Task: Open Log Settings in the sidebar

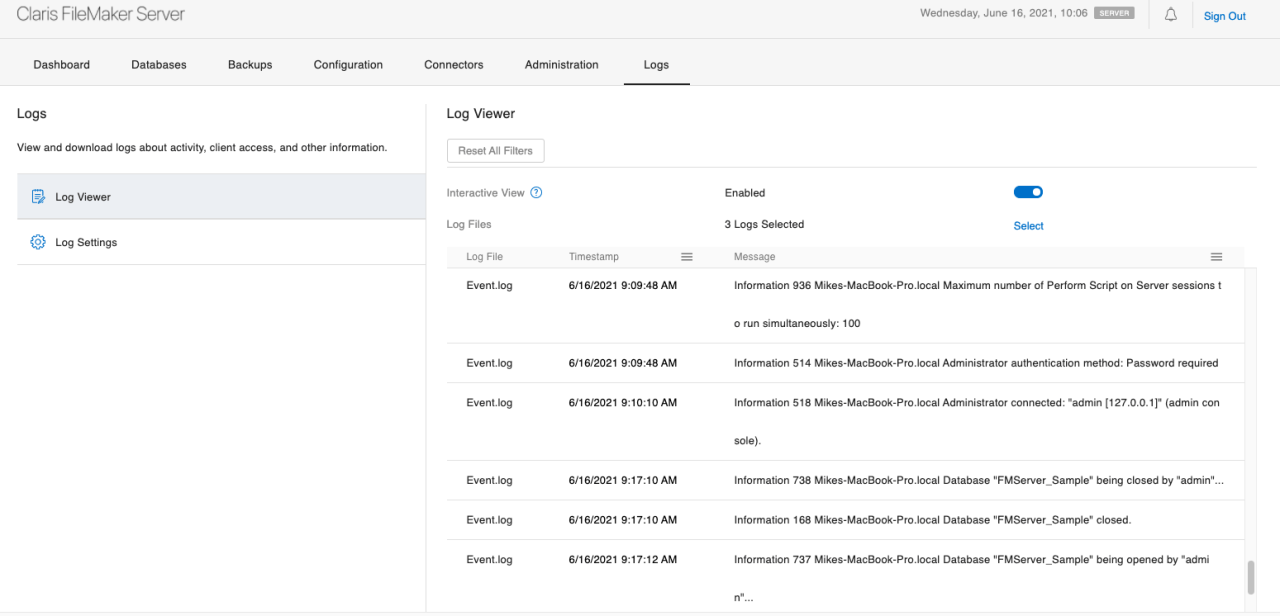Action: (x=222, y=242)
